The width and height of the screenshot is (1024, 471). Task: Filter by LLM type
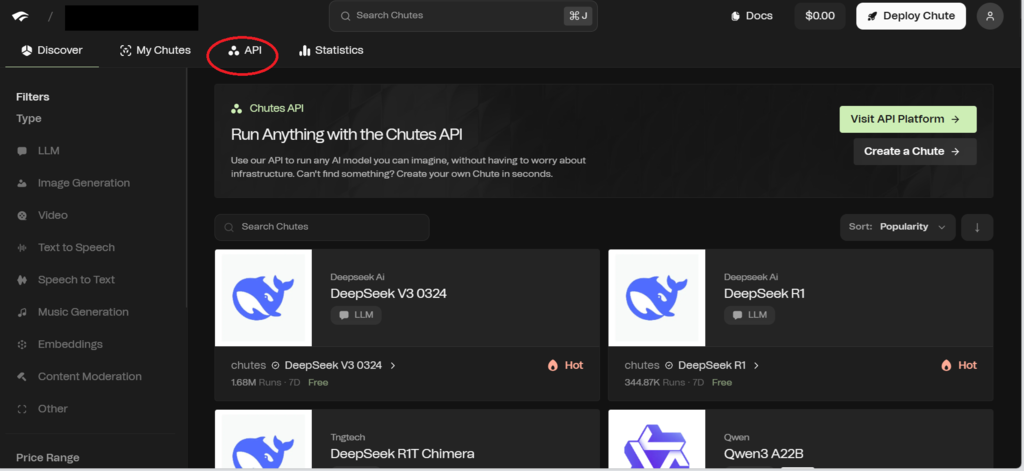[39, 151]
